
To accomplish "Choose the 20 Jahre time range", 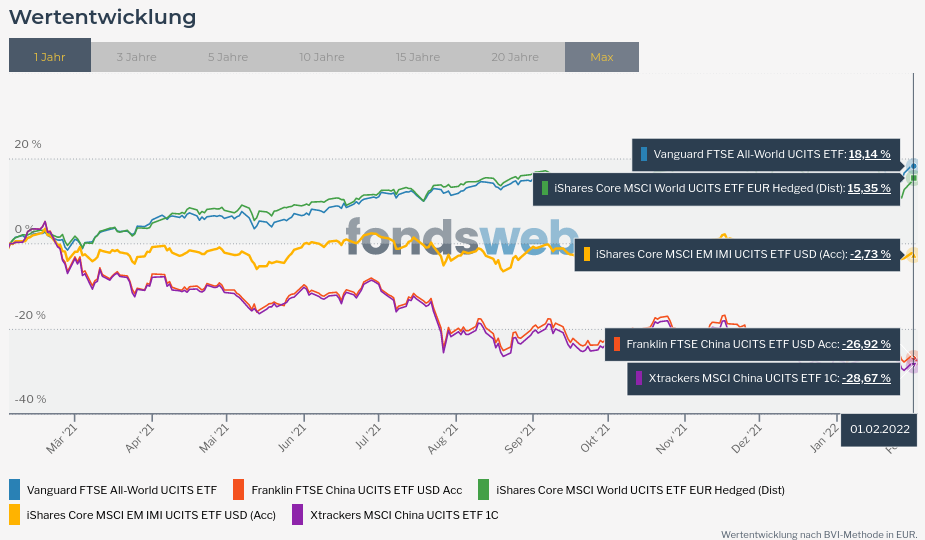I will [514, 57].
